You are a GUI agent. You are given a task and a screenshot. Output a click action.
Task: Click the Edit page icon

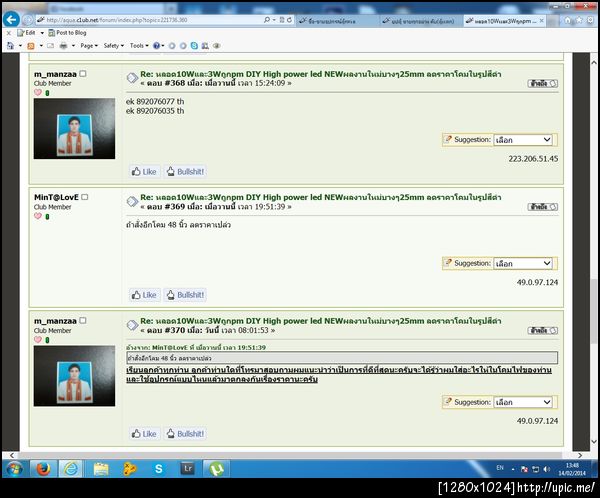point(20,33)
